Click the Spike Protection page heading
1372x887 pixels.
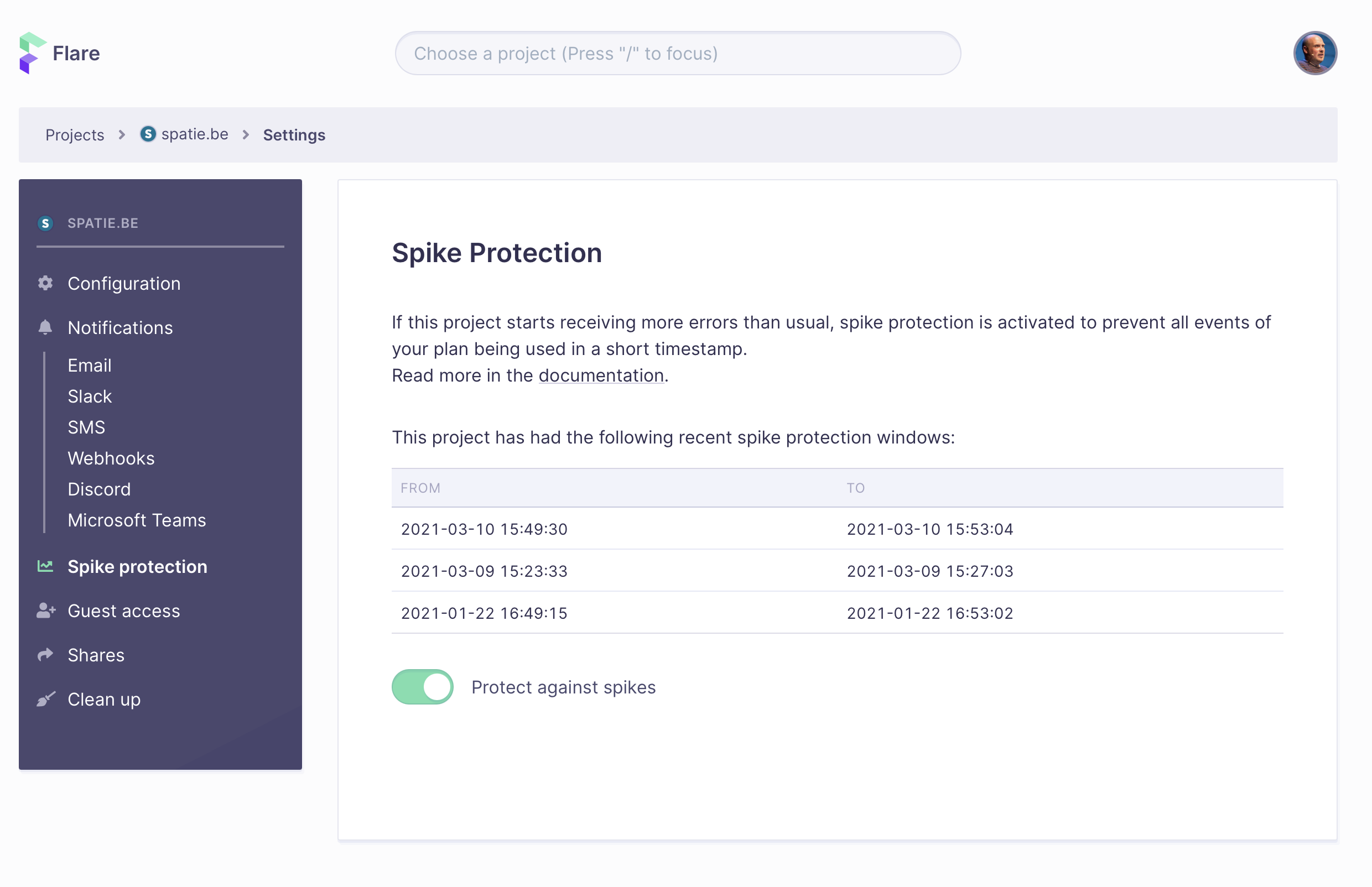click(497, 253)
